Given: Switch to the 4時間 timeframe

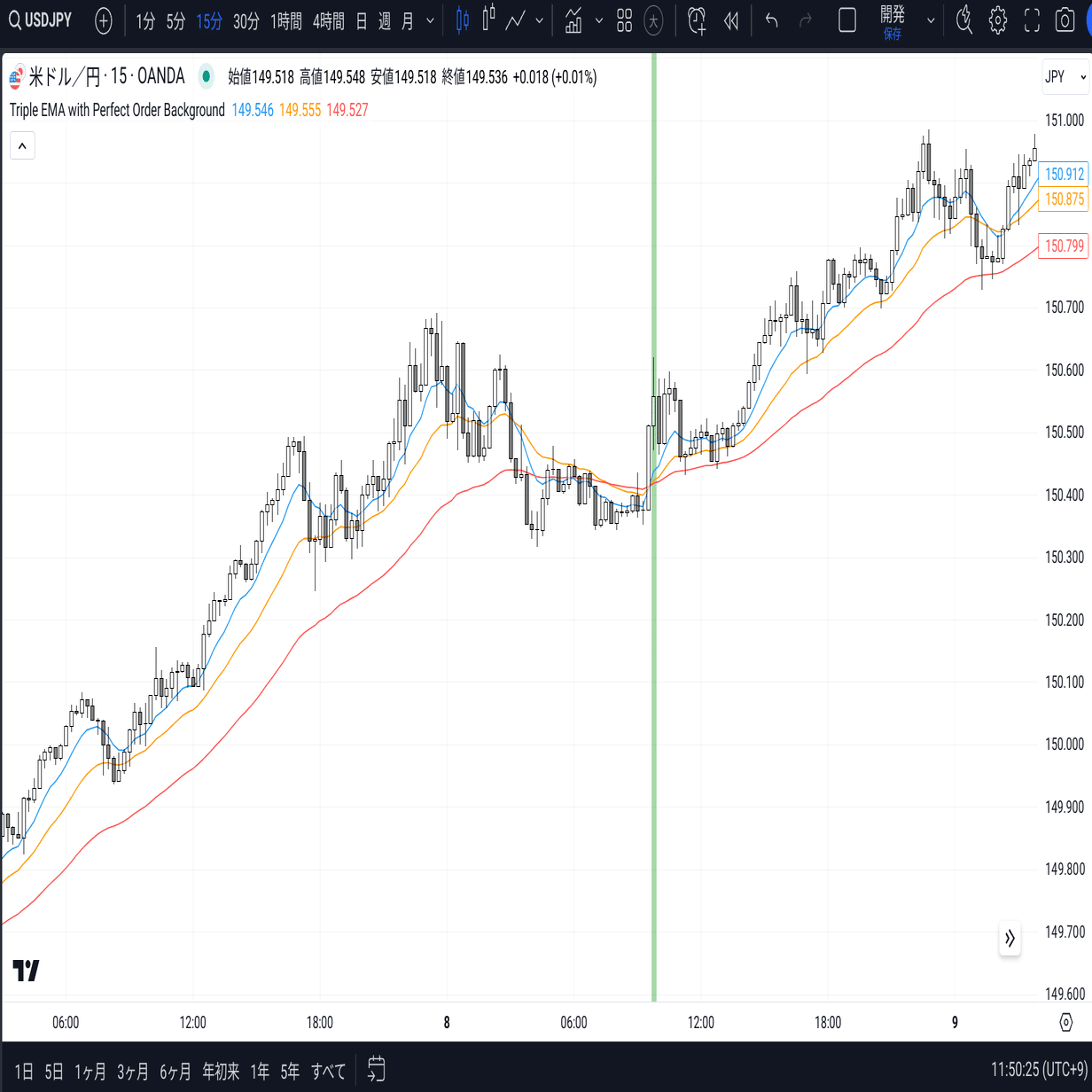Looking at the screenshot, I should 328,21.
